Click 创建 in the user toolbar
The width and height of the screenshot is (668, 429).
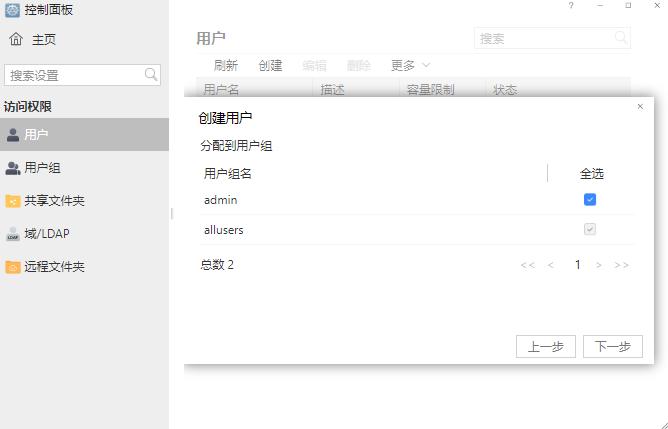click(270, 66)
